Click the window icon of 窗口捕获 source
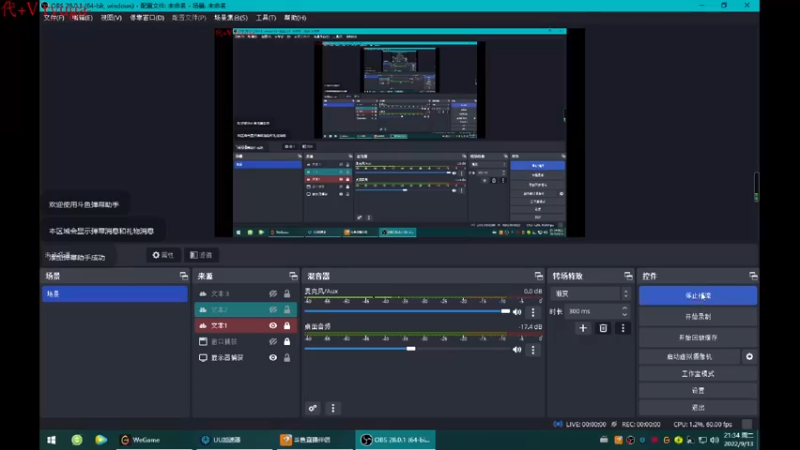This screenshot has width=800, height=450. (203, 341)
